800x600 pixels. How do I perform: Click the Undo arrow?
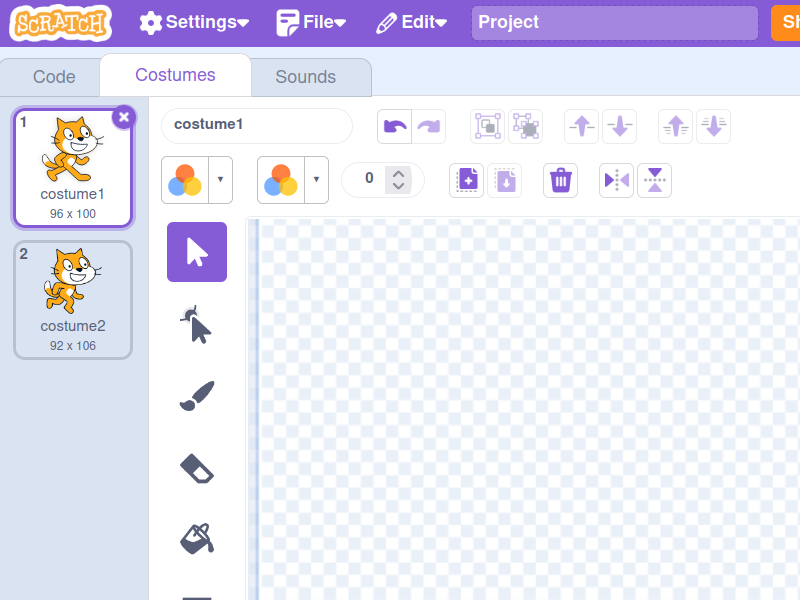pyautogui.click(x=394, y=126)
